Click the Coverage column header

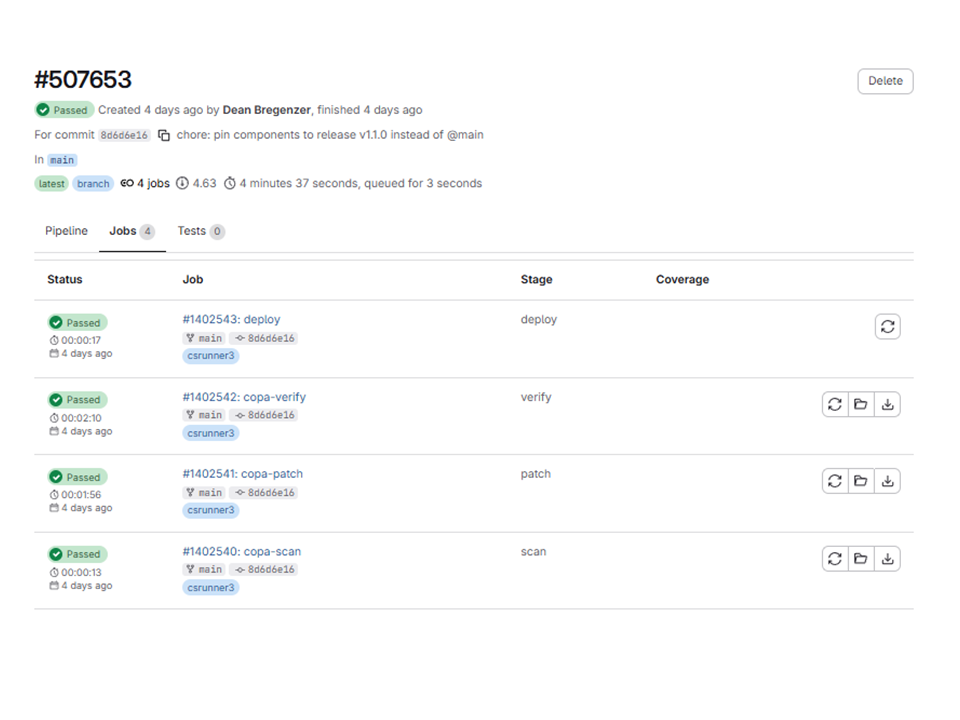(x=682, y=279)
